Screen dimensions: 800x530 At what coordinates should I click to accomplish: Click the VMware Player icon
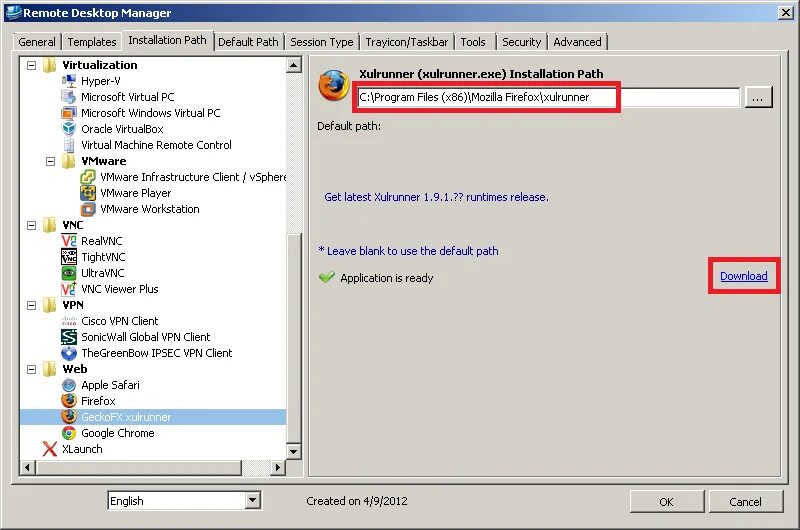[x=88, y=193]
